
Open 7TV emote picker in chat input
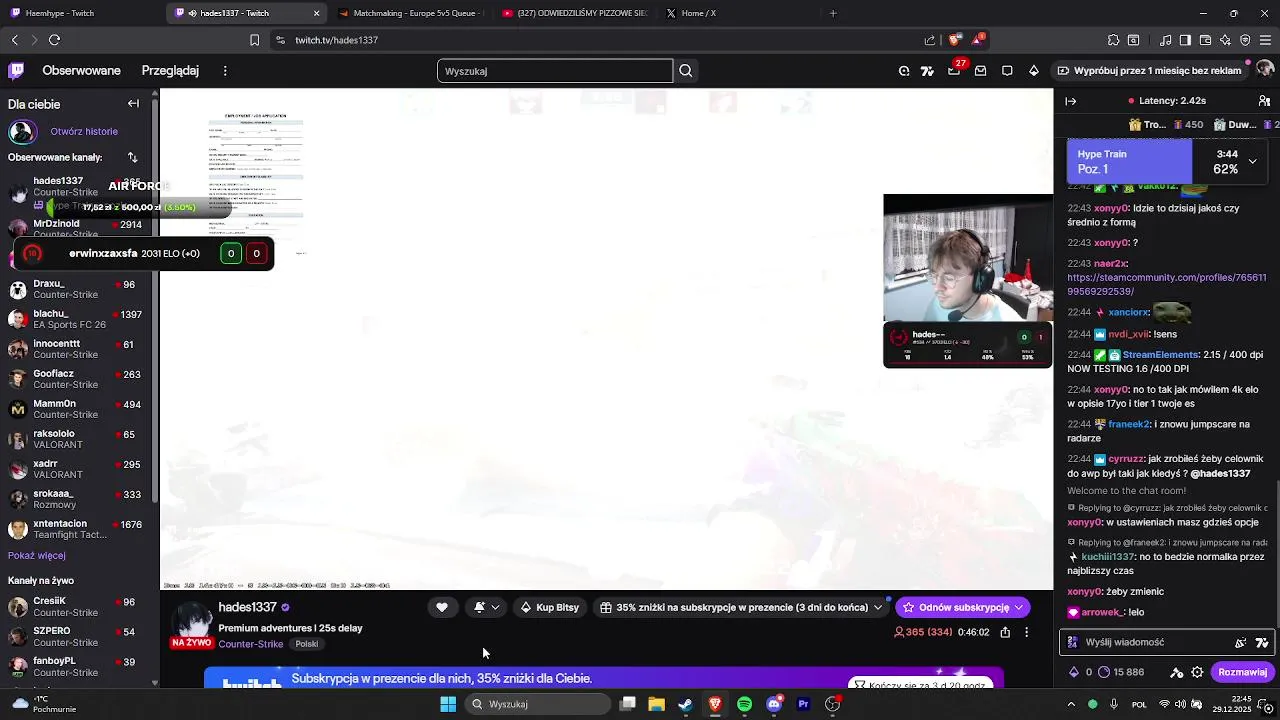1262,642
